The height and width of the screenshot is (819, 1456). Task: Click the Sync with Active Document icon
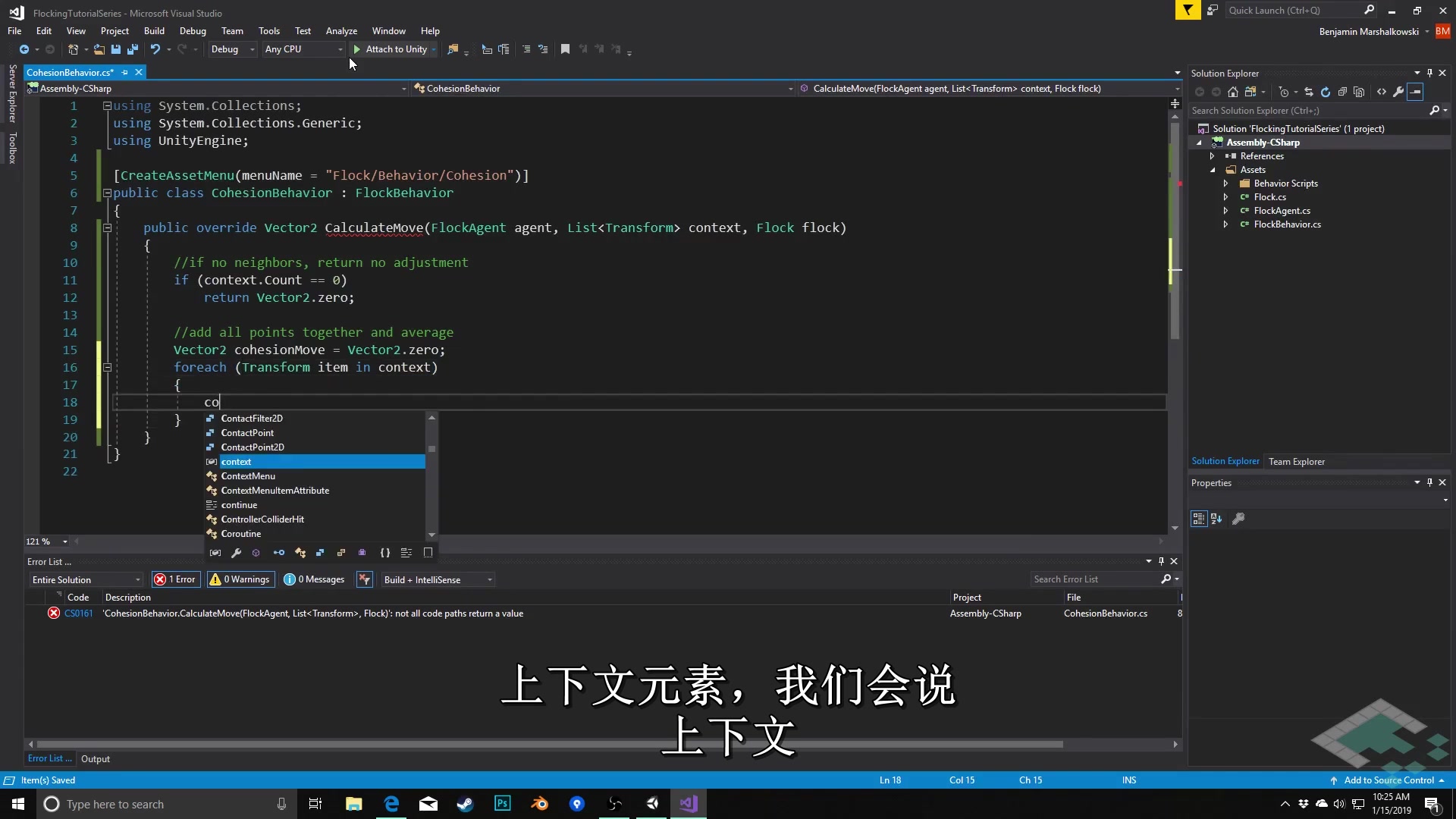1309,92
